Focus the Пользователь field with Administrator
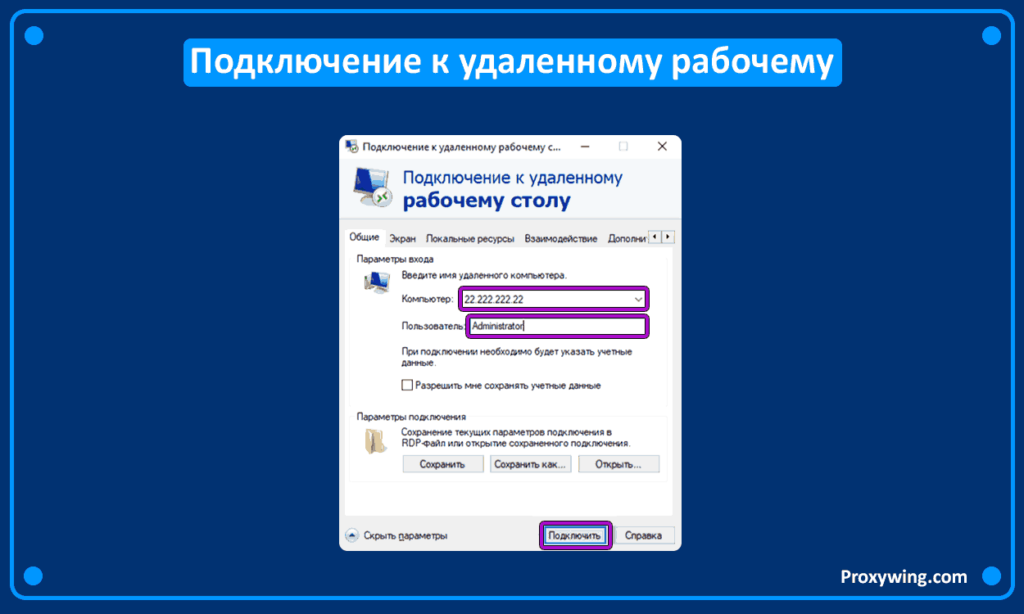1024x614 pixels. (557, 326)
